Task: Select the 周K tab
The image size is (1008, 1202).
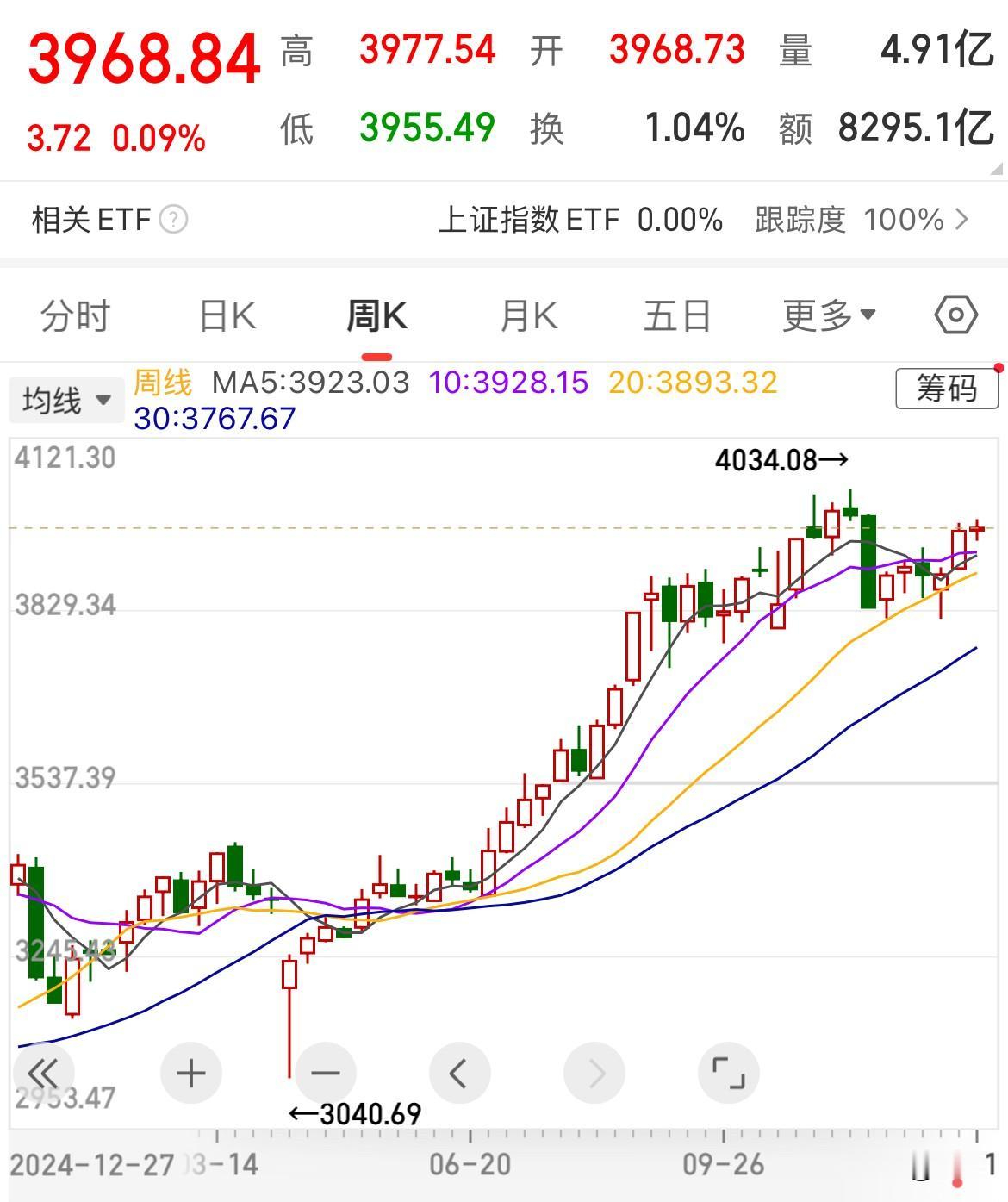Action: [x=376, y=315]
